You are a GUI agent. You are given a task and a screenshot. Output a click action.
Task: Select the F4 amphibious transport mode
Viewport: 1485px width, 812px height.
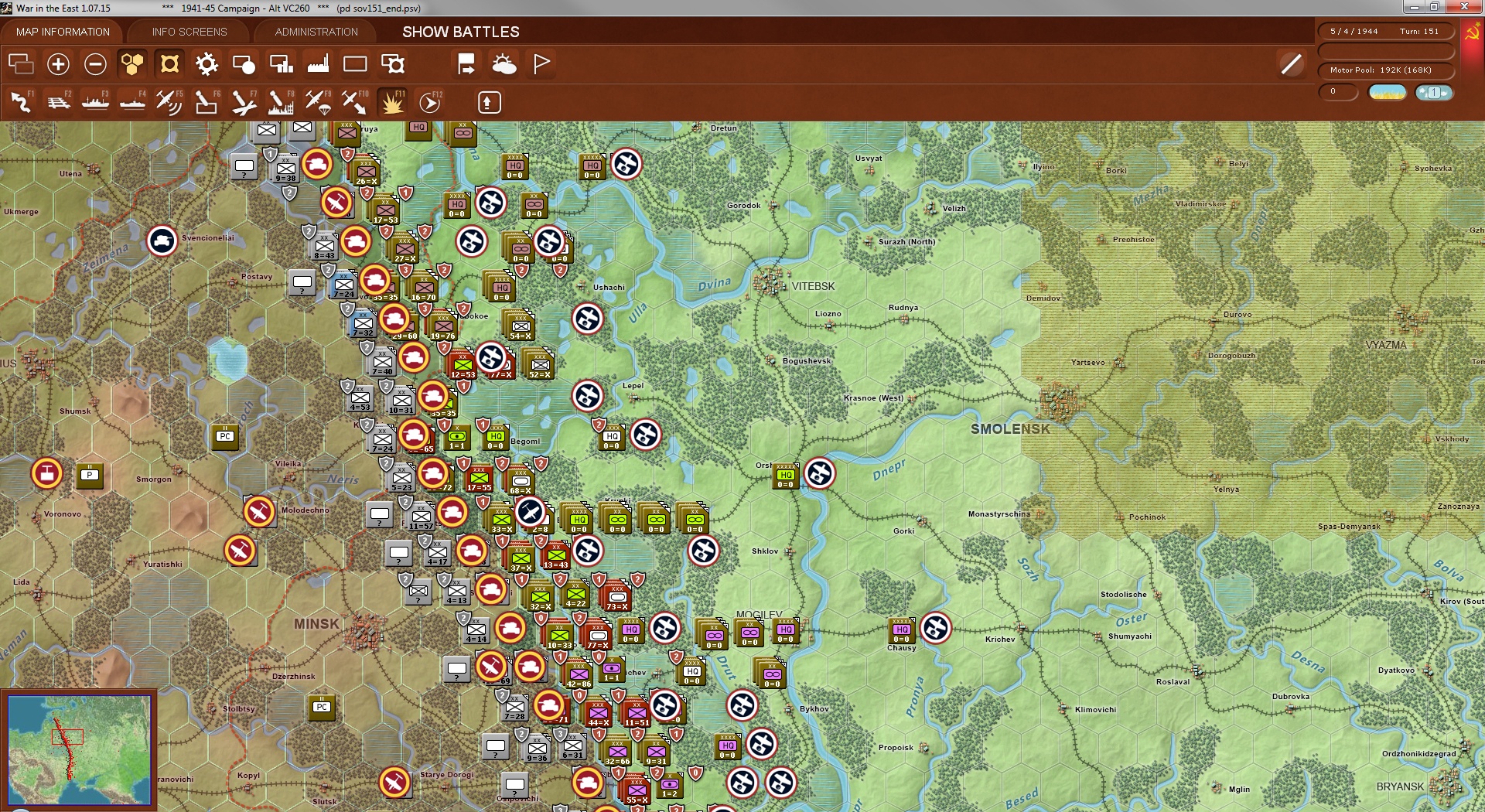[132, 102]
